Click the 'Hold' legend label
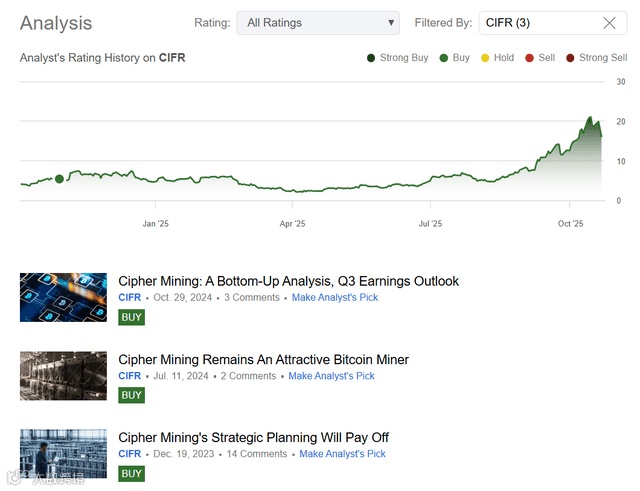Image resolution: width=640 pixels, height=491 pixels. click(504, 58)
